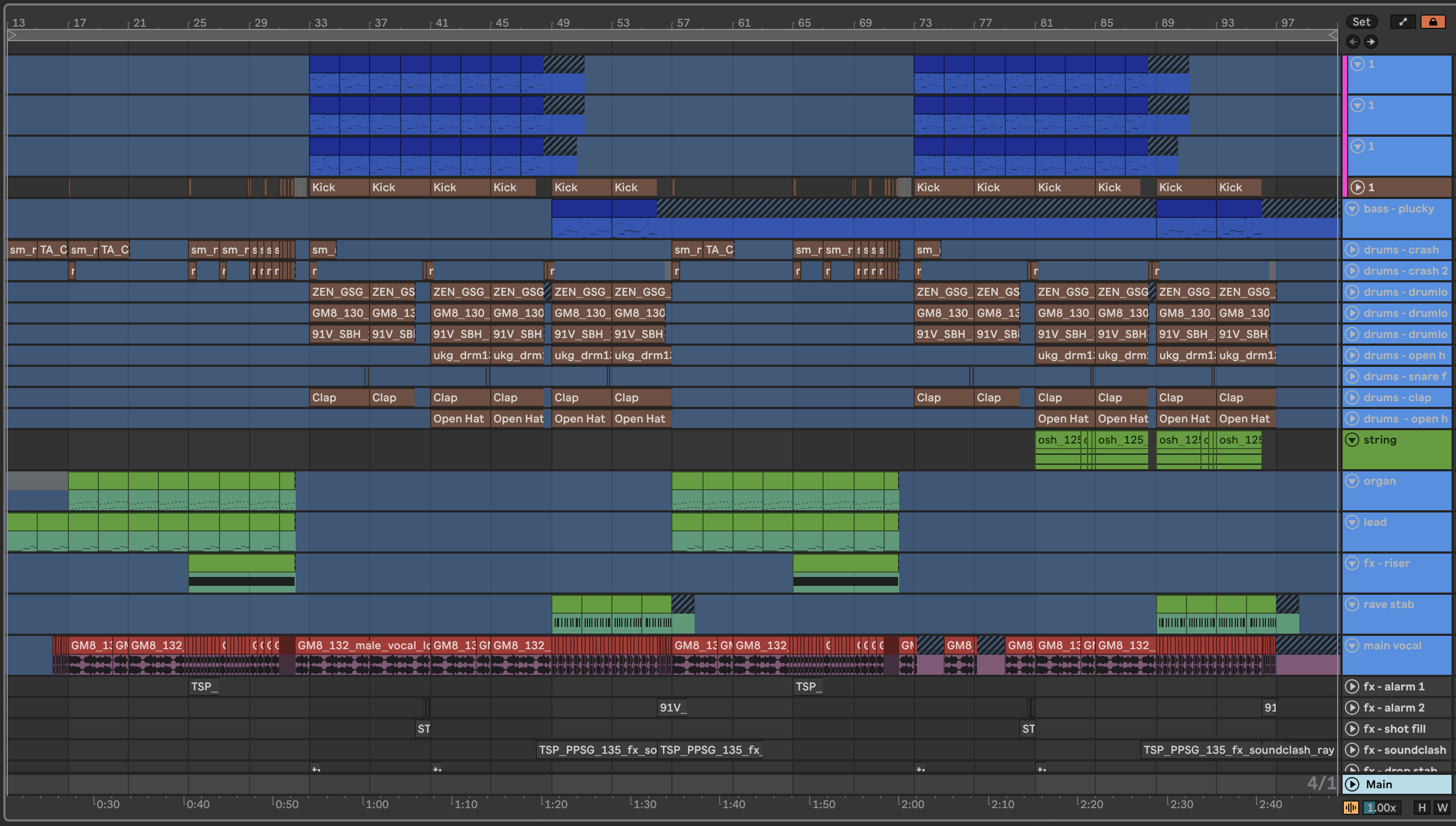Click the automation mode link icon
Image resolution: width=1456 pixels, height=826 pixels.
(1402, 22)
